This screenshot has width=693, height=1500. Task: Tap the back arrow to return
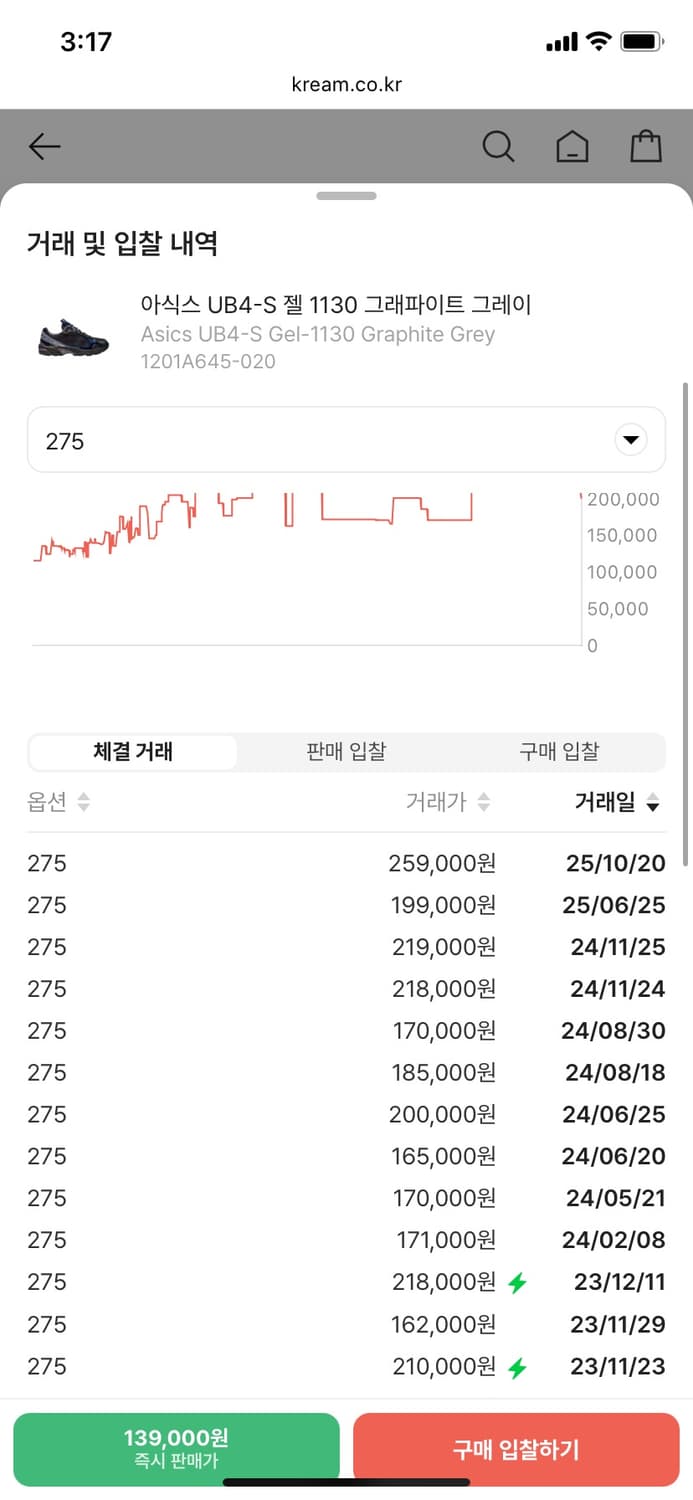44,146
